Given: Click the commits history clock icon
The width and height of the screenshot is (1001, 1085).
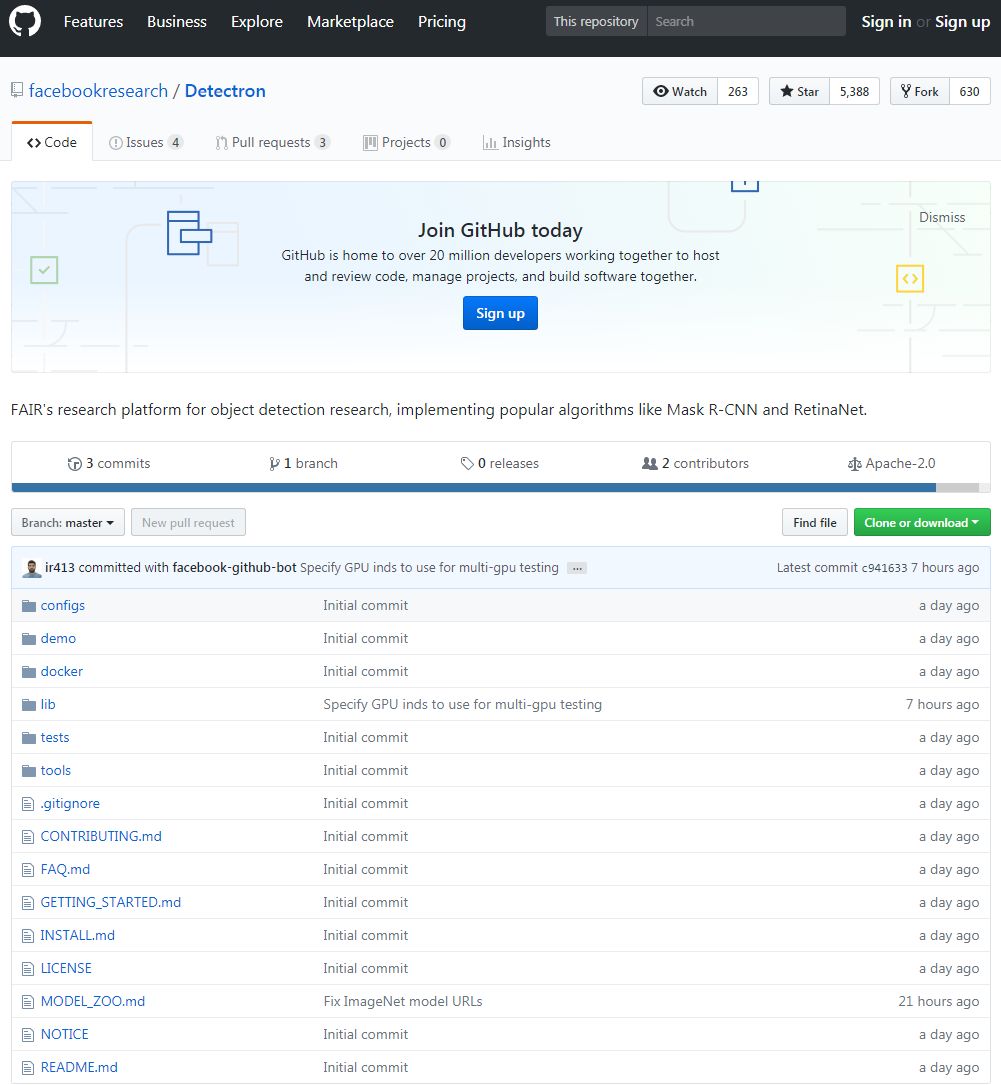Looking at the screenshot, I should pyautogui.click(x=75, y=464).
